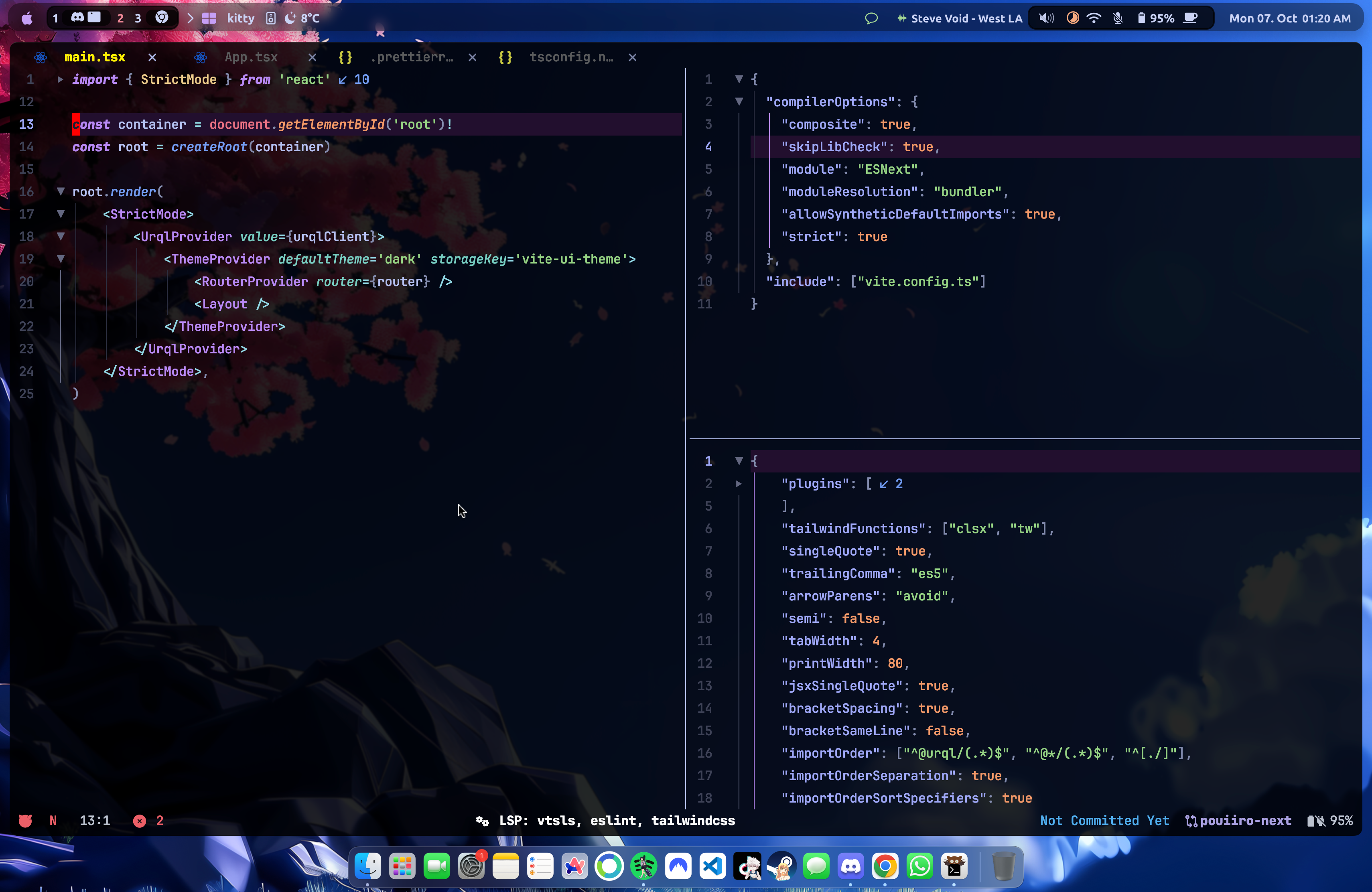Click the React icon on the main.tsx tab
This screenshot has width=1372, height=892.
(x=41, y=57)
